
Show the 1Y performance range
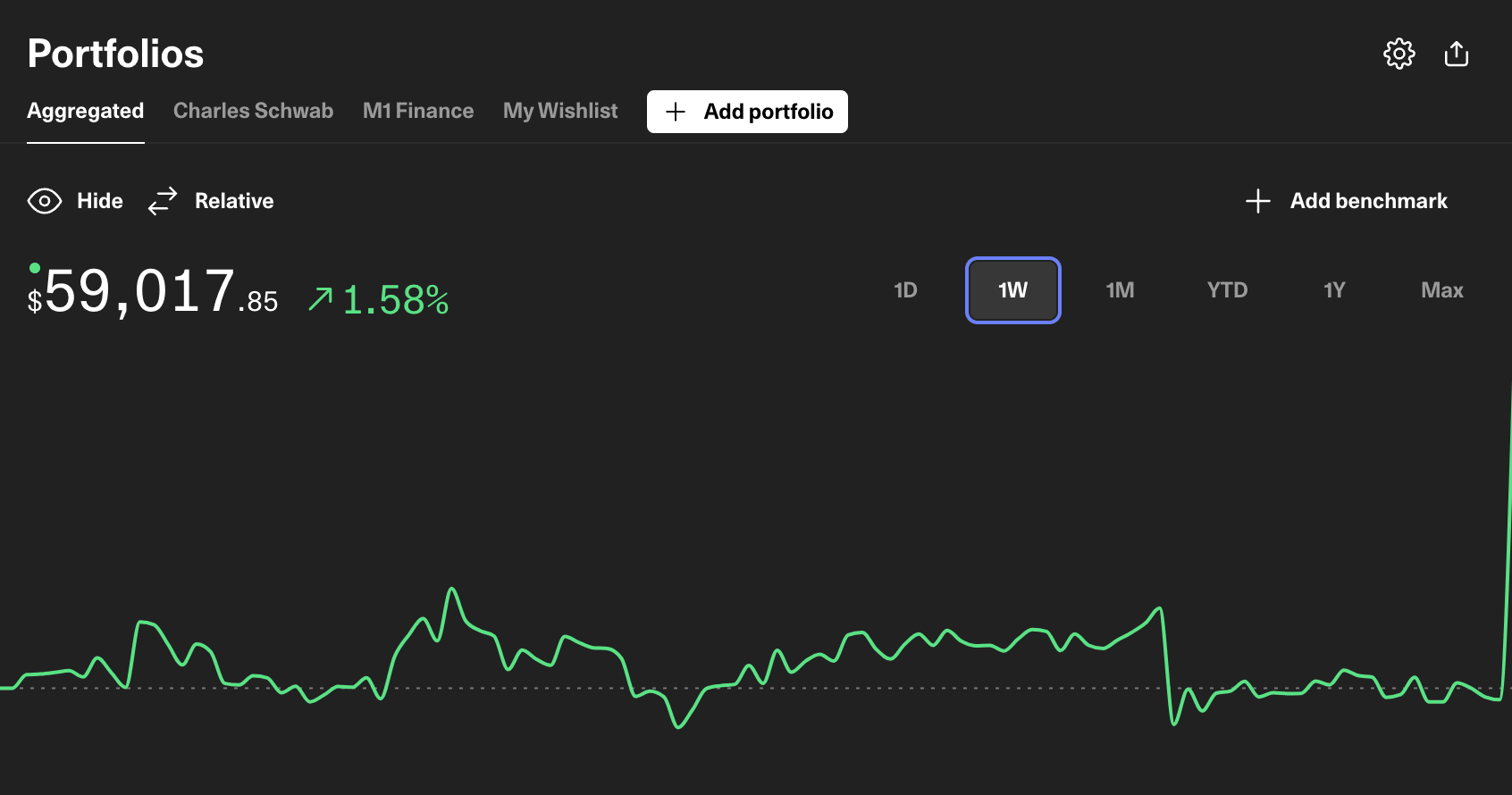pyautogui.click(x=1334, y=290)
